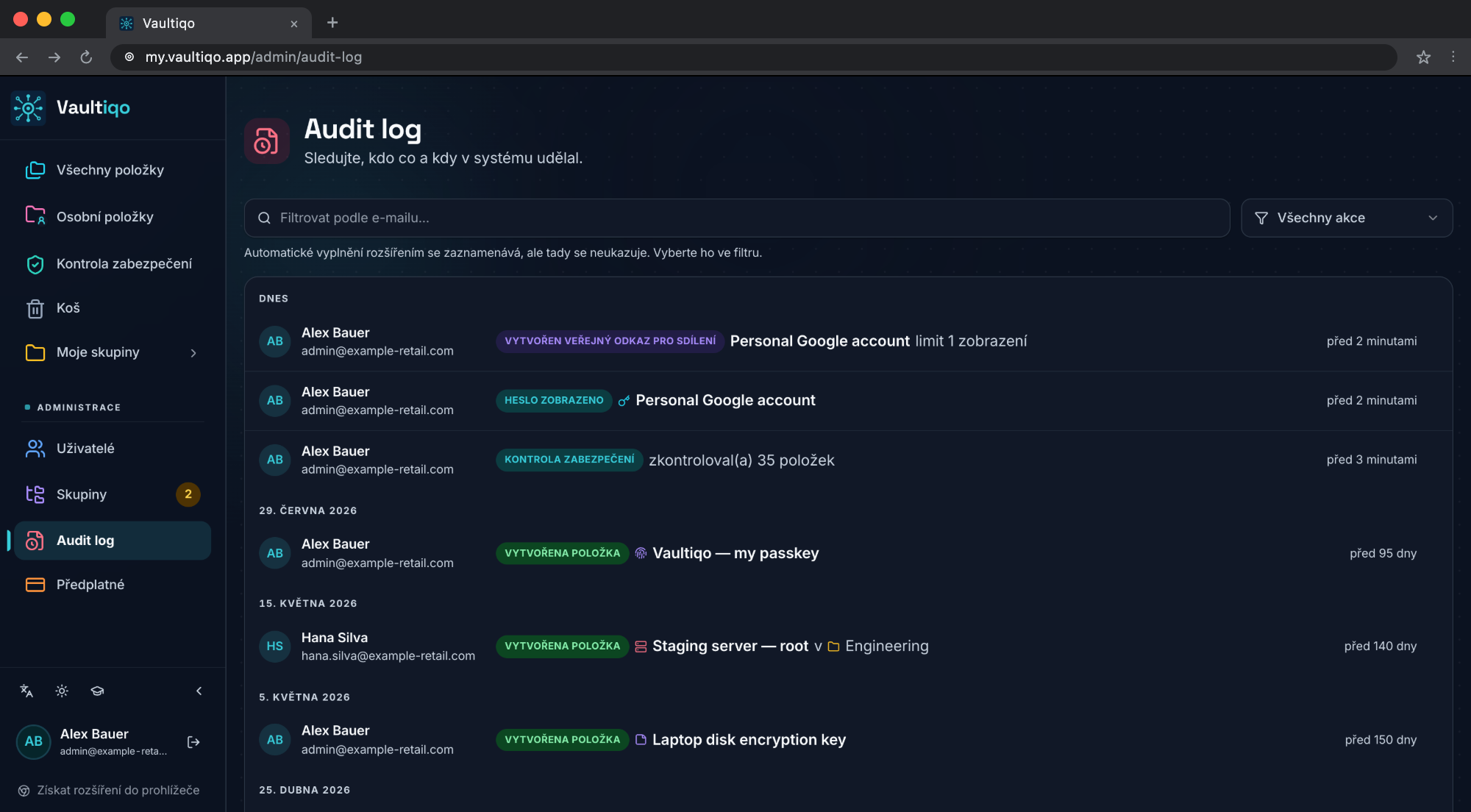Click Získat rozšíření do prohlížeče link
The width and height of the screenshot is (1471, 812).
tap(109, 790)
